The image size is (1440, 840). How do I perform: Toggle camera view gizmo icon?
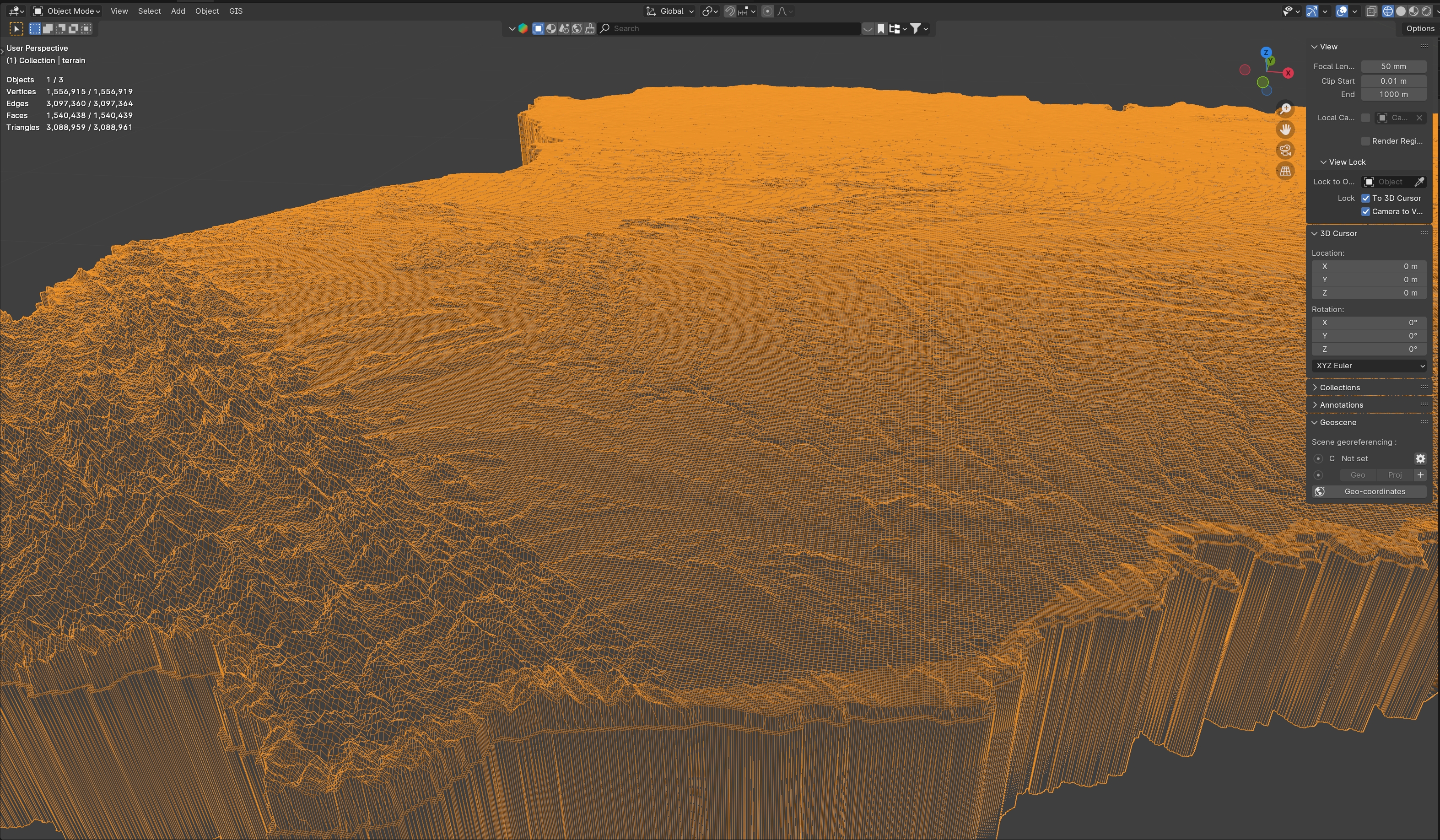click(x=1285, y=150)
